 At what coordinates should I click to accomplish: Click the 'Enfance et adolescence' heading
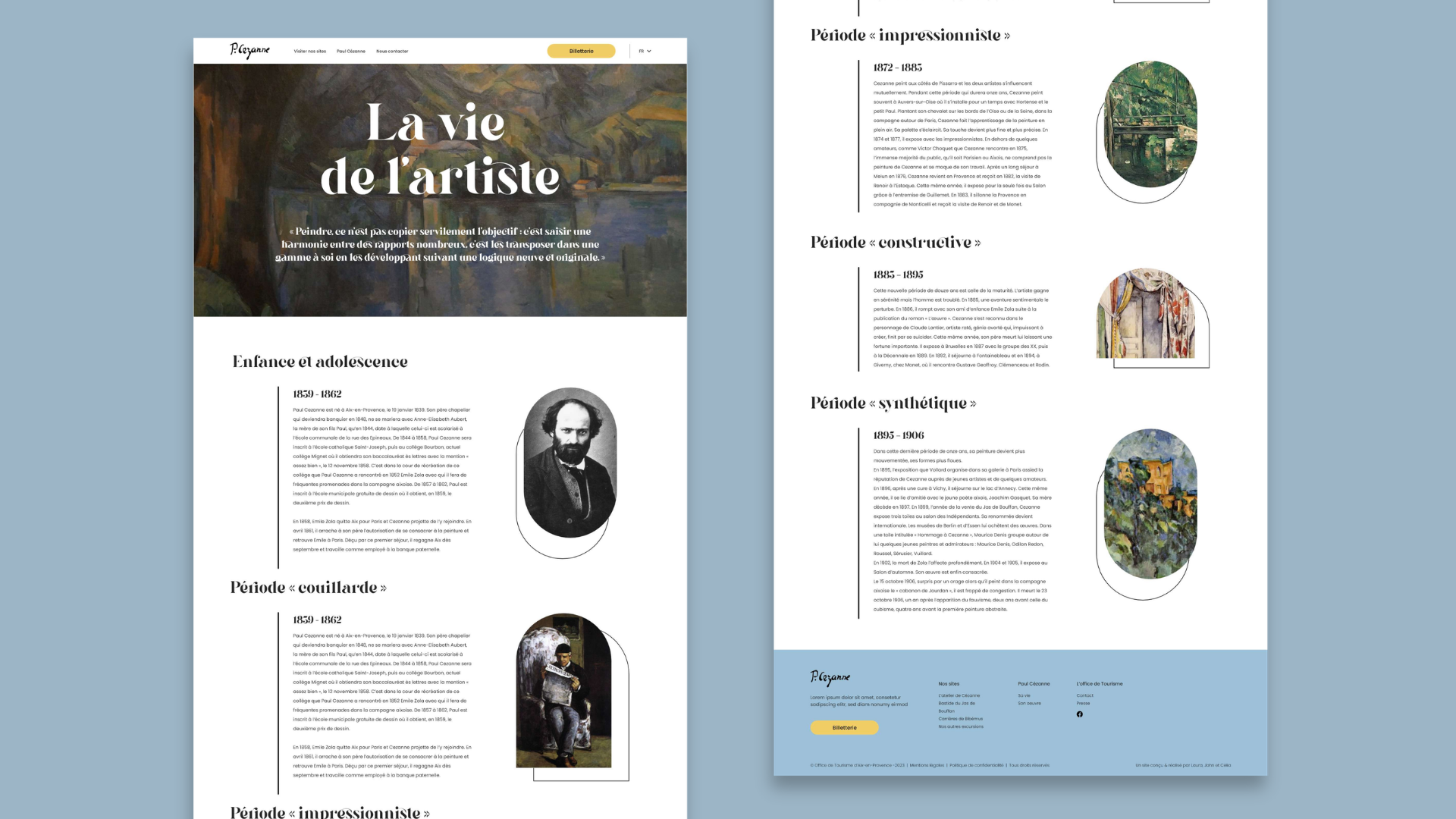coord(320,362)
